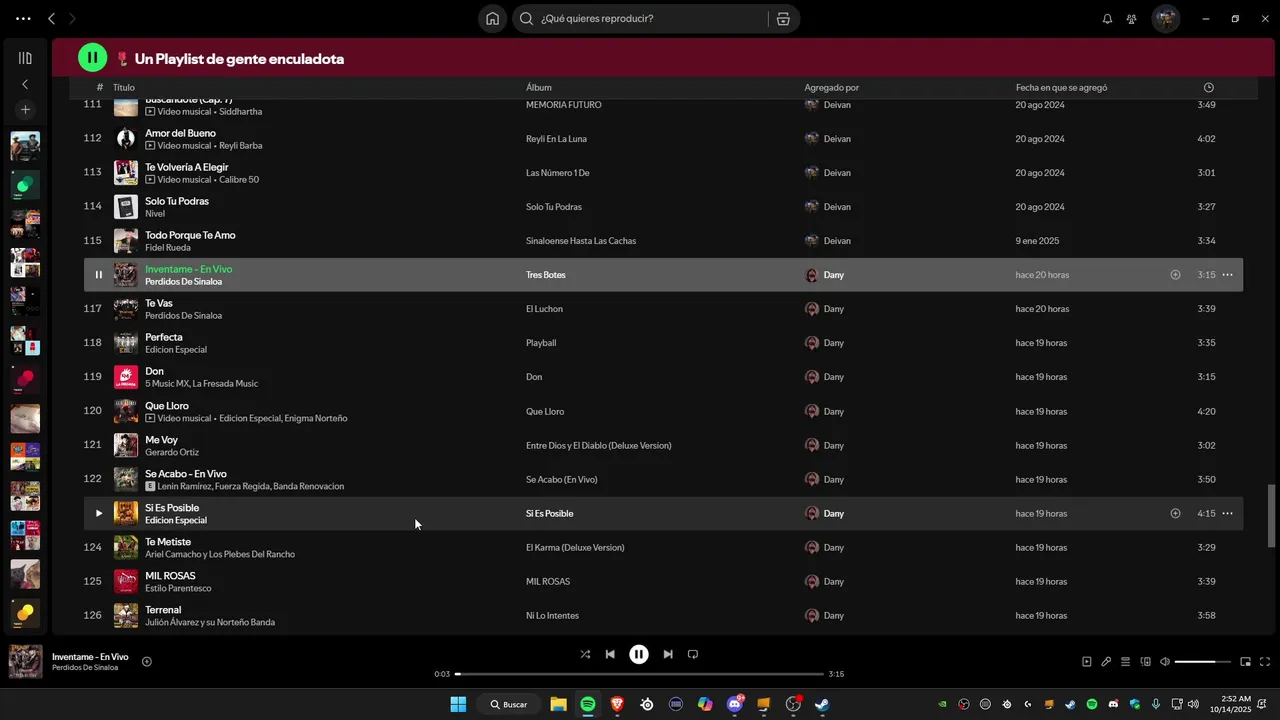Pause the Inventame - En Vivo row
The height and width of the screenshot is (720, 1280).
tap(98, 275)
